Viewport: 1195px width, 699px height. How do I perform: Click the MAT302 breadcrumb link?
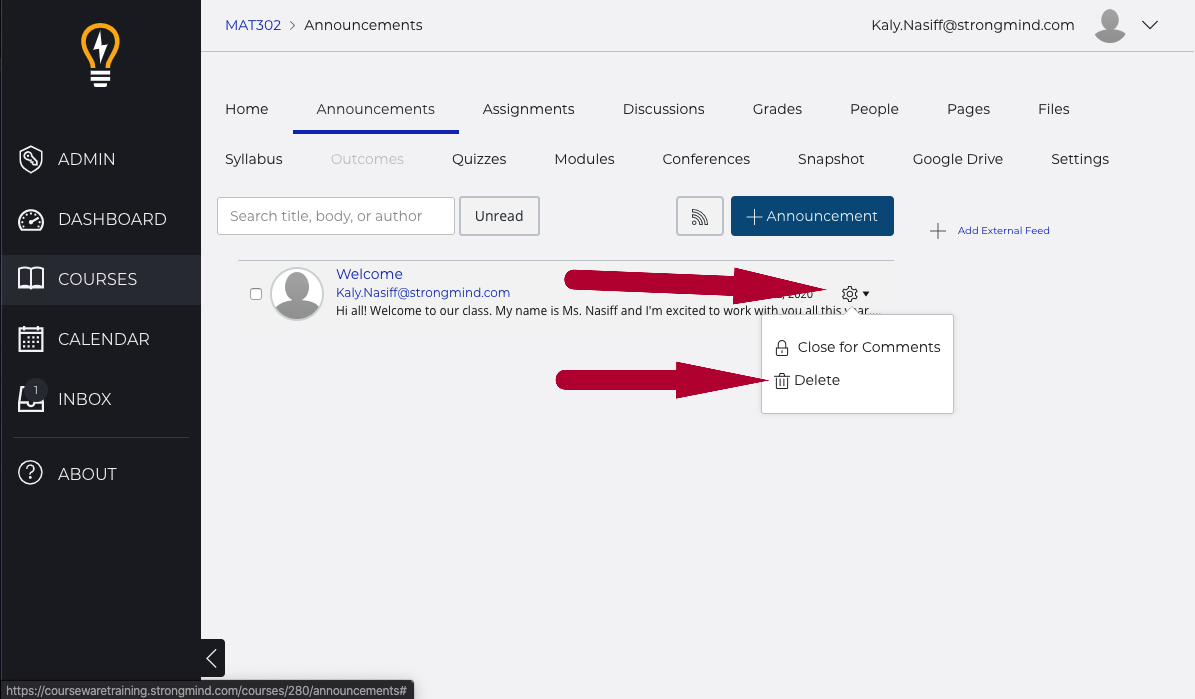(253, 25)
